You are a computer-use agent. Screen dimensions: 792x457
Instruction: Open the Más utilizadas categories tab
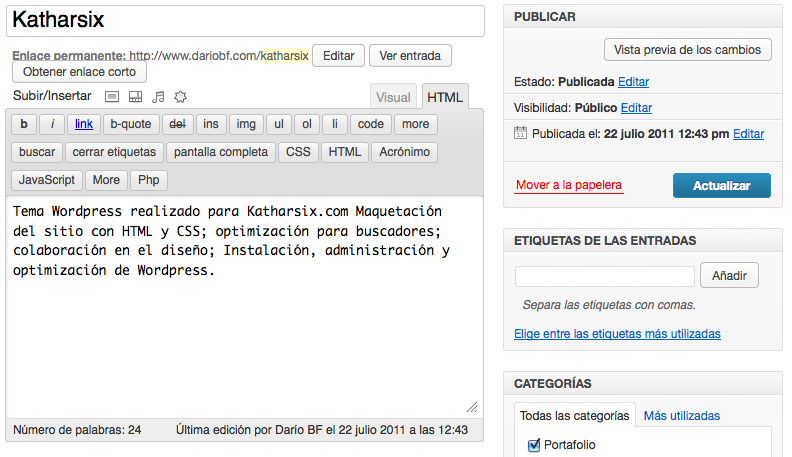(x=681, y=415)
